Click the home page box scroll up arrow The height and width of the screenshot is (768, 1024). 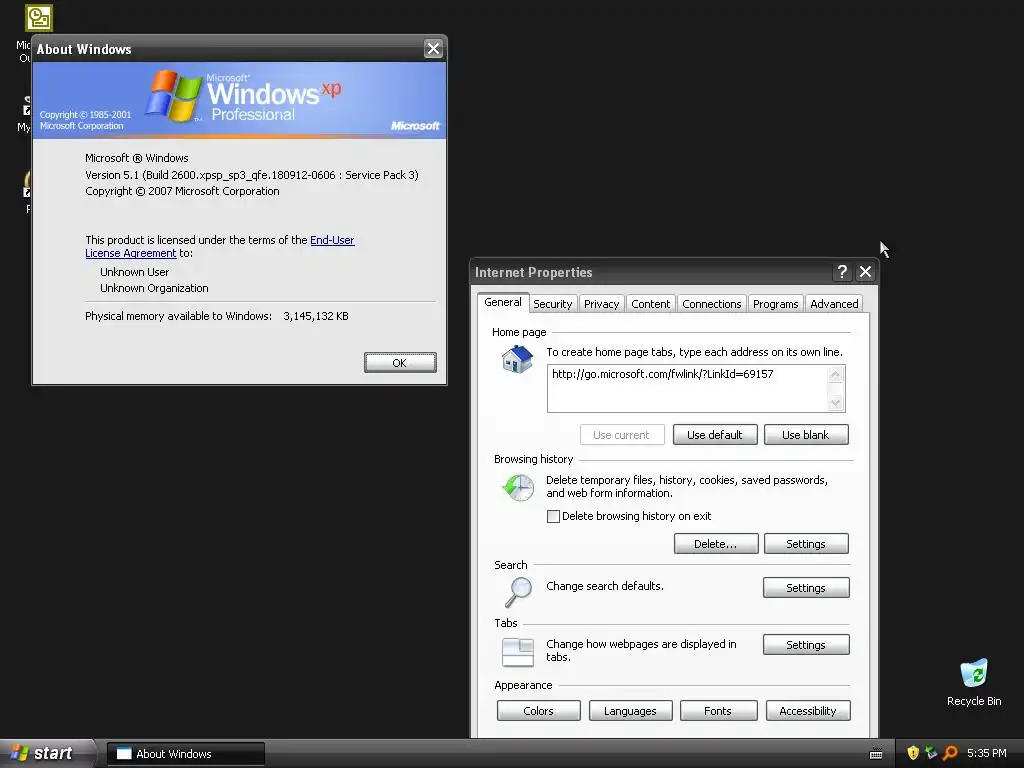coord(835,375)
